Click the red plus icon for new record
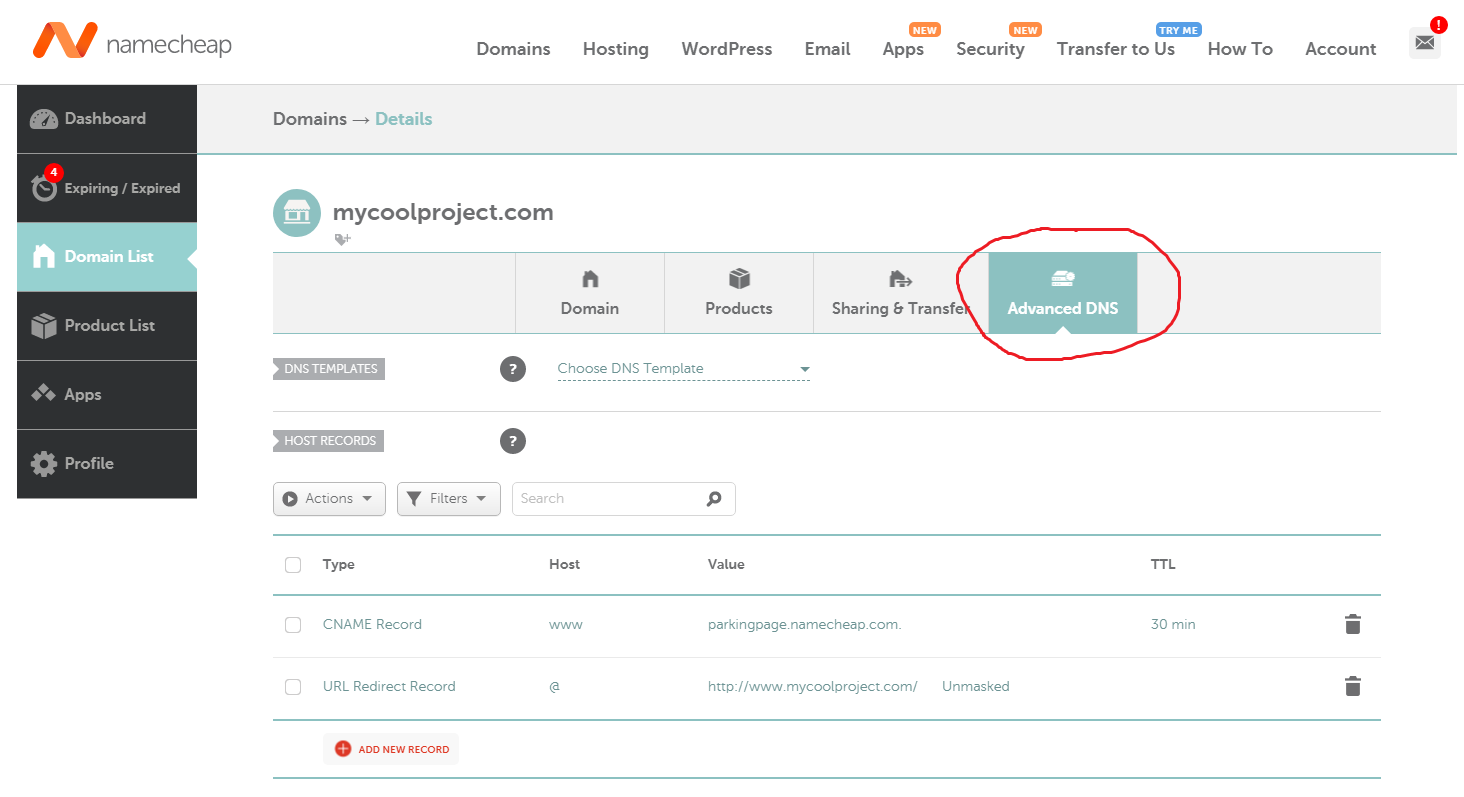The image size is (1464, 797). pos(343,749)
